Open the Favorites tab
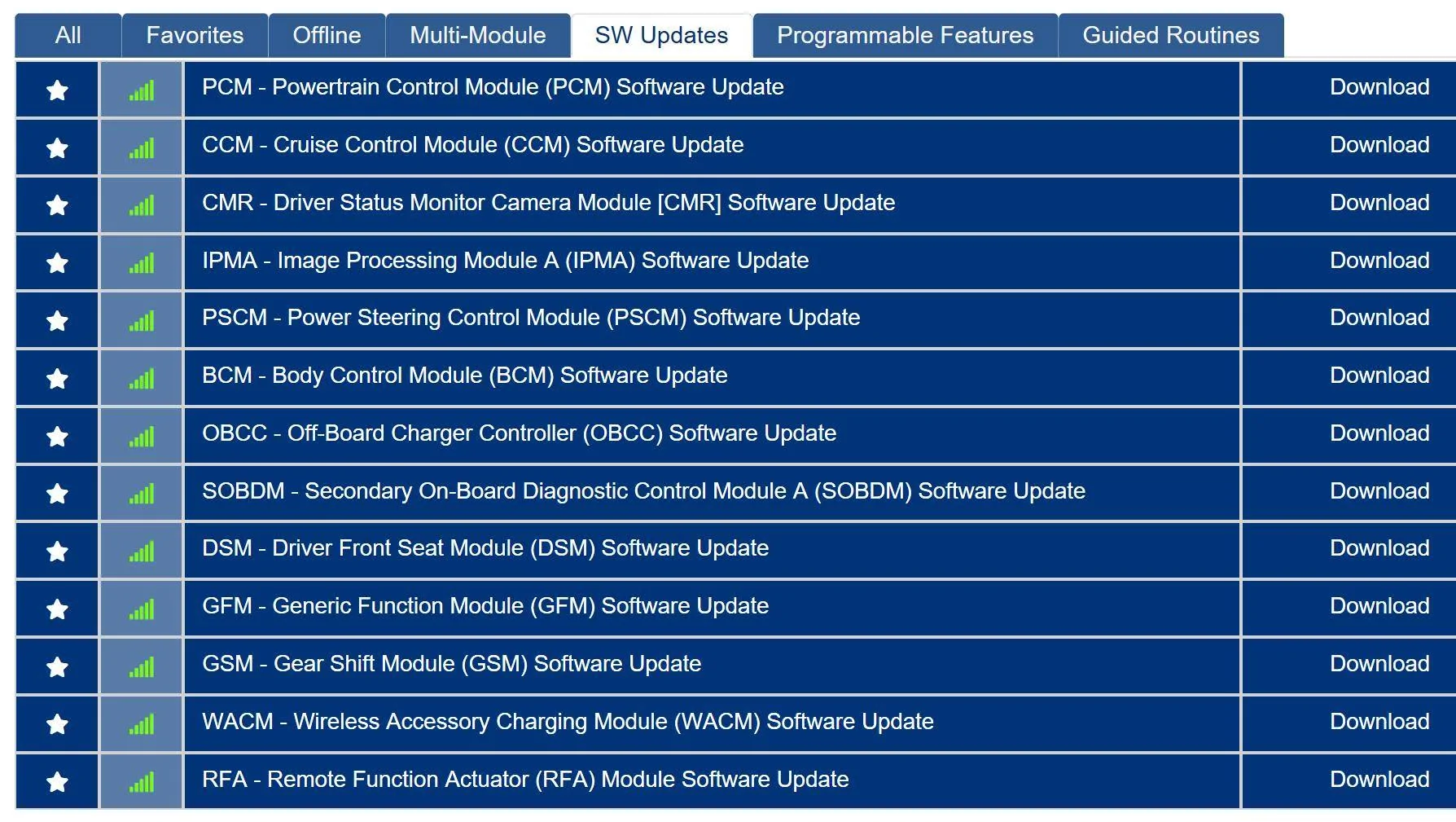 point(195,35)
